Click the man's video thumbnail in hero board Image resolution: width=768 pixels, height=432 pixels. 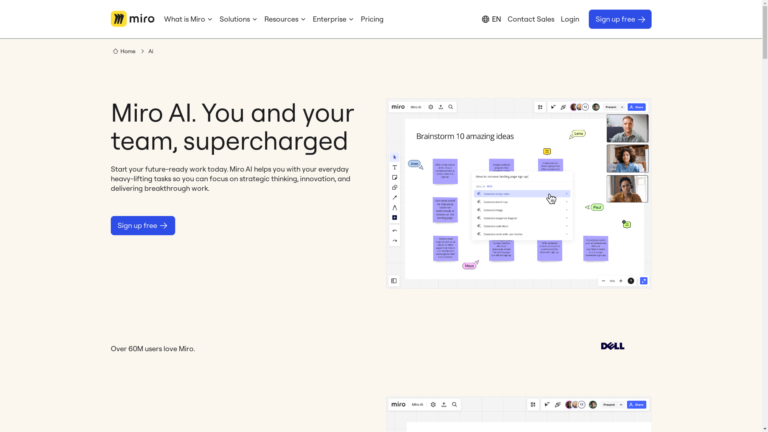[x=627, y=128]
